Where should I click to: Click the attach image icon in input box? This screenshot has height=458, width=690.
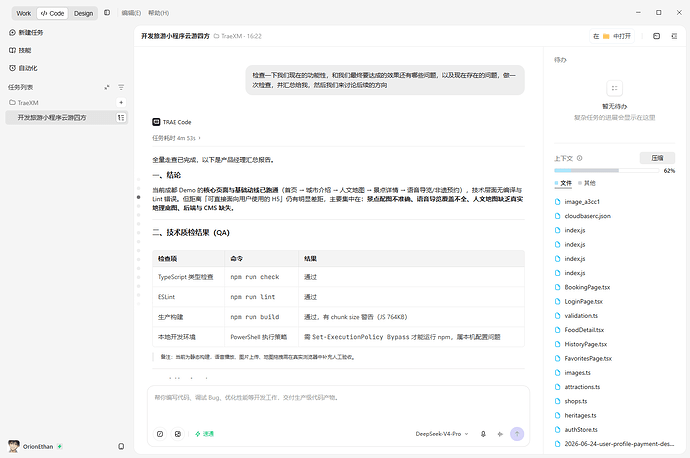coord(178,434)
